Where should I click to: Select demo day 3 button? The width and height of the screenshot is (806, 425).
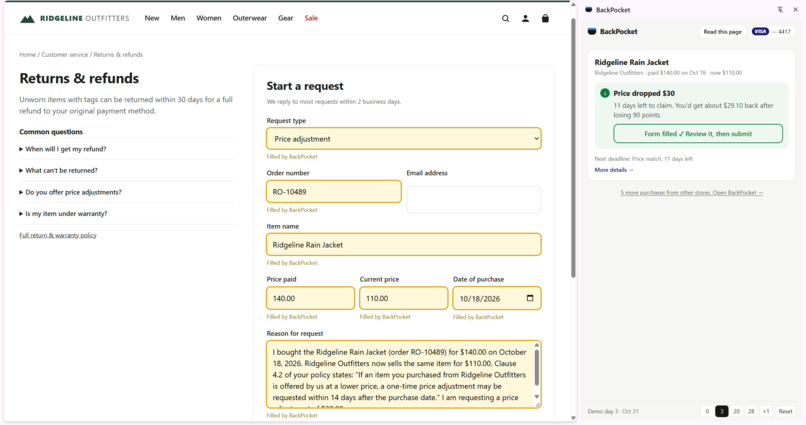pos(722,411)
